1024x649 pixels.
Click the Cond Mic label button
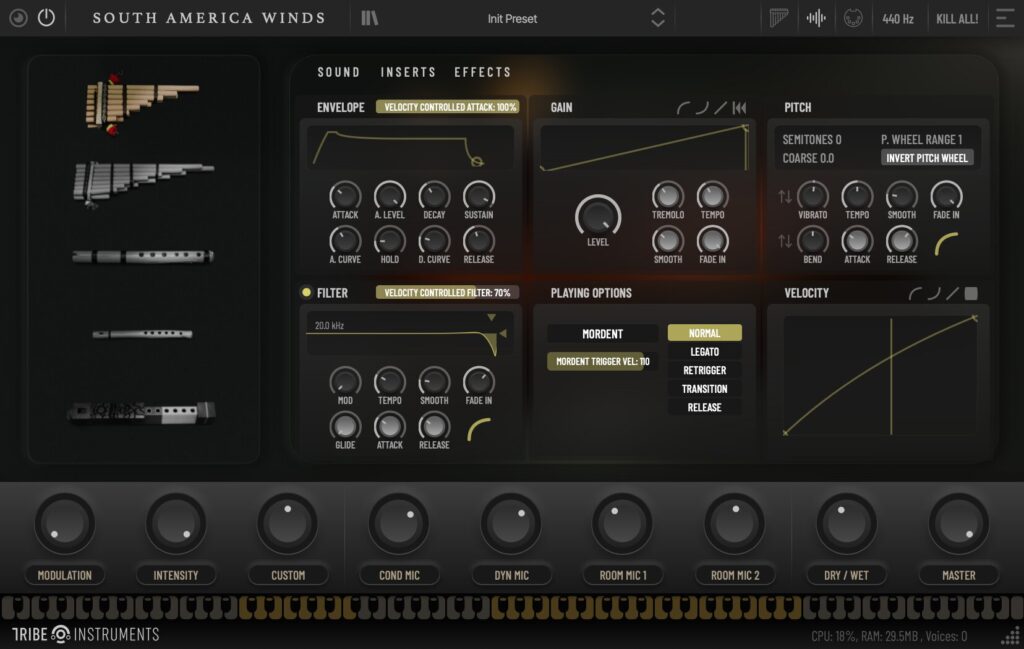tap(399, 575)
